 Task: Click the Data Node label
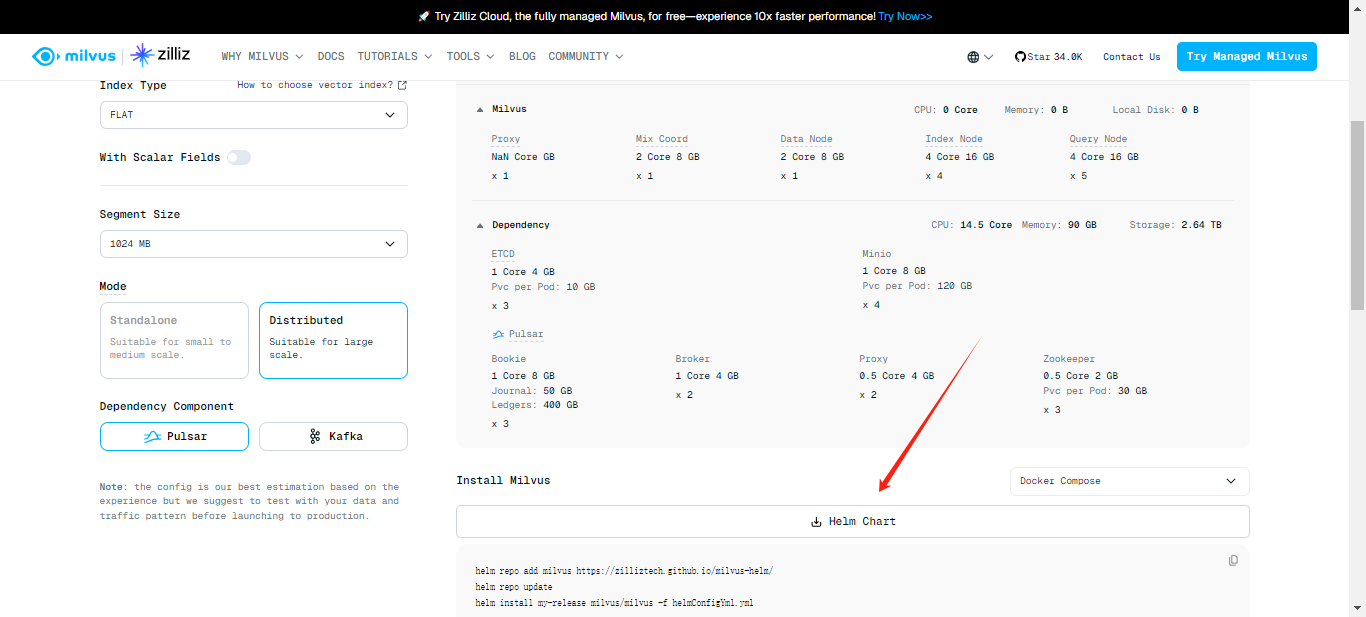pos(806,139)
